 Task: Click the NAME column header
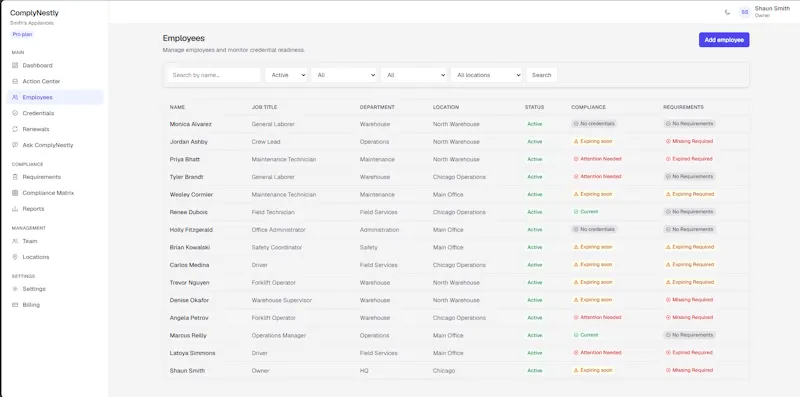click(x=177, y=107)
